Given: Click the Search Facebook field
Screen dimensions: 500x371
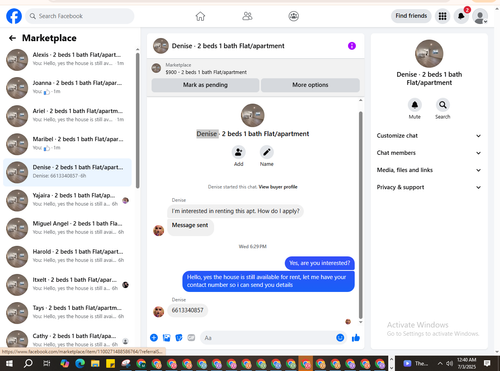Looking at the screenshot, I should (x=80, y=16).
